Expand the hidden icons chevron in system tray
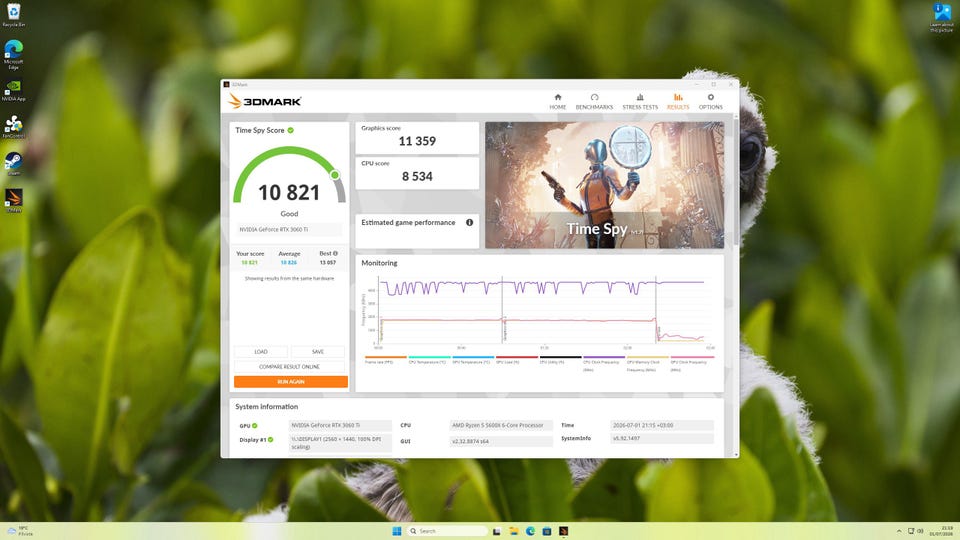Image resolution: width=960 pixels, height=540 pixels. 899,531
